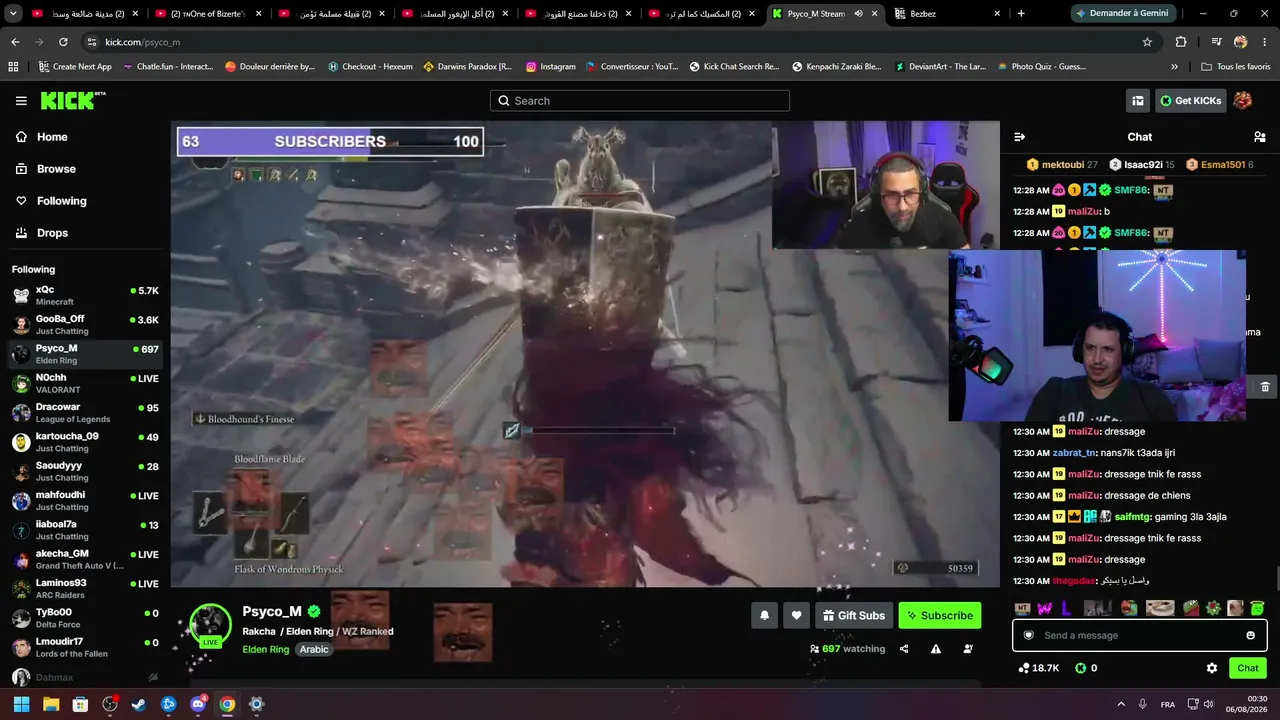Select the purple W emote in quick emotes
1280x720 pixels.
click(1044, 608)
